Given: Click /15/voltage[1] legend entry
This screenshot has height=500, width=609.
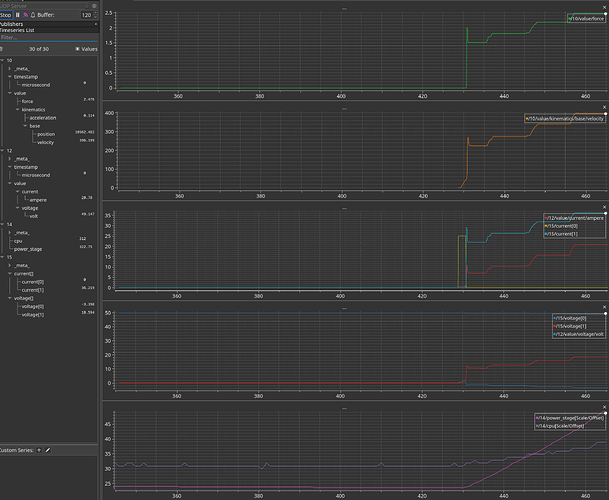Looking at the screenshot, I should coord(570,326).
